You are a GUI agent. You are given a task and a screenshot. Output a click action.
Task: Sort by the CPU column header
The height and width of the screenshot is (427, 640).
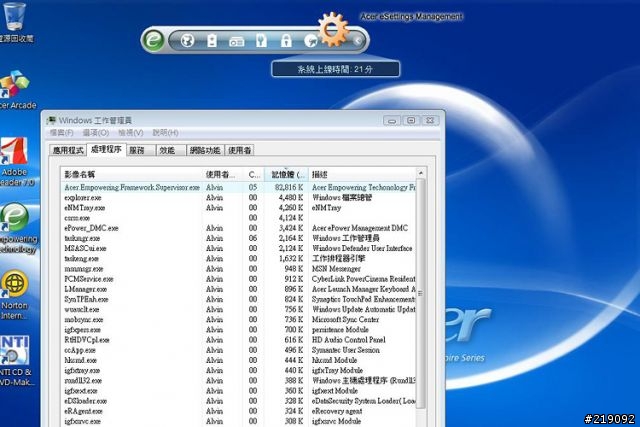(x=254, y=174)
